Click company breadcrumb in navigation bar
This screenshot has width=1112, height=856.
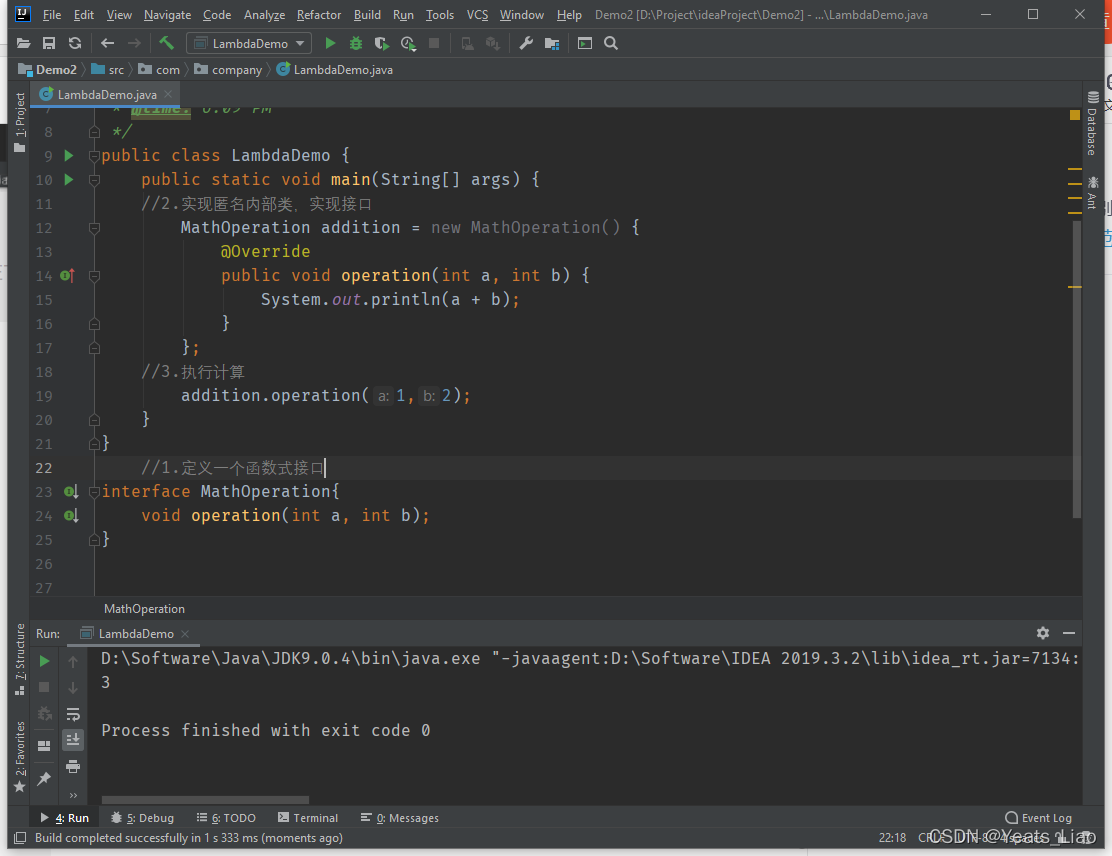[228, 70]
